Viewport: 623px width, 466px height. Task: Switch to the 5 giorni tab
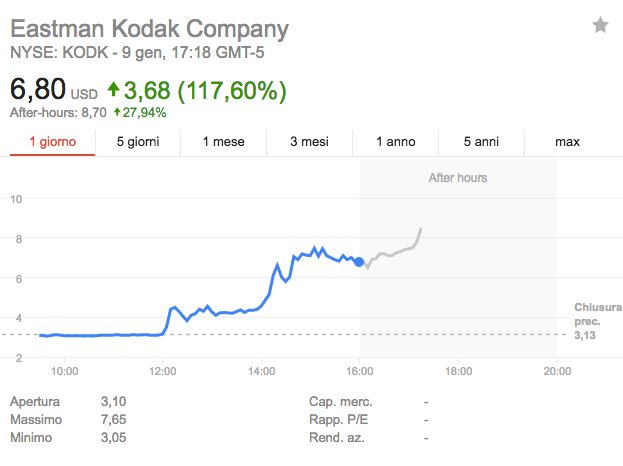[137, 142]
